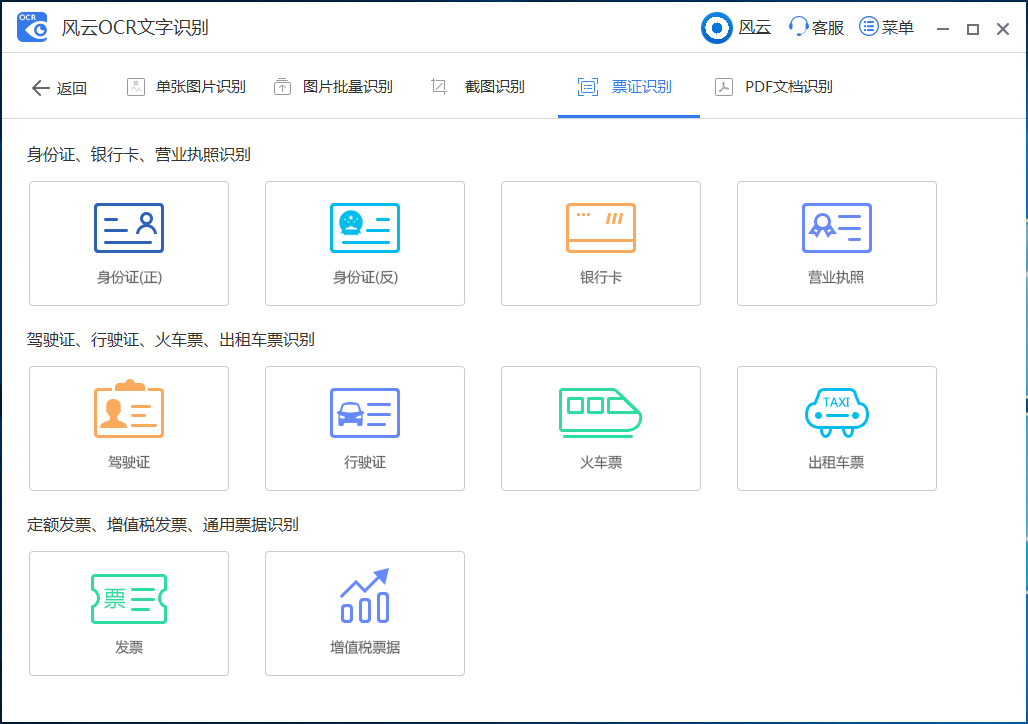Click the back arrow icon beside 返回

click(x=41, y=88)
